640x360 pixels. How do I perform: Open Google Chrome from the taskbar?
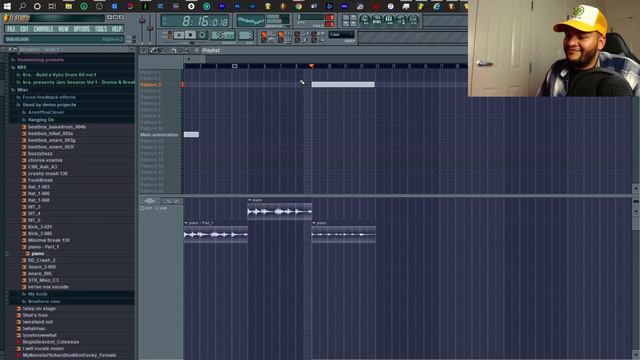(x=298, y=6)
